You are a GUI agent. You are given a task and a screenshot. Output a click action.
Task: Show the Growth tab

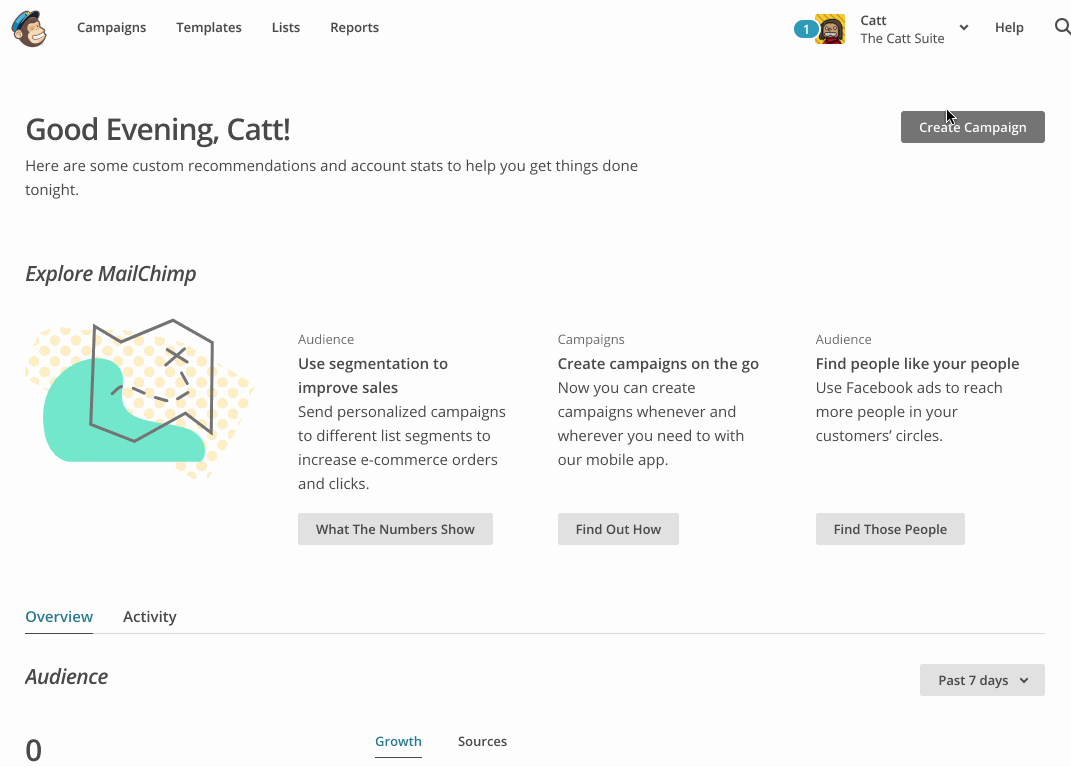click(x=398, y=741)
